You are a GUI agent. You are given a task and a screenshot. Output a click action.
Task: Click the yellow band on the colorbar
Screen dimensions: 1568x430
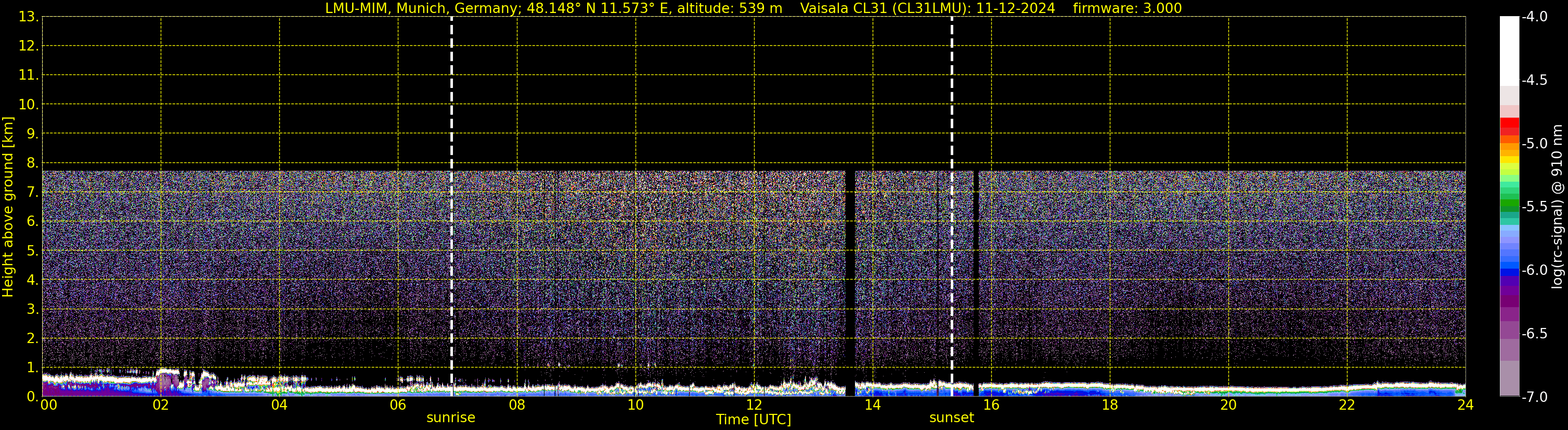[1509, 159]
